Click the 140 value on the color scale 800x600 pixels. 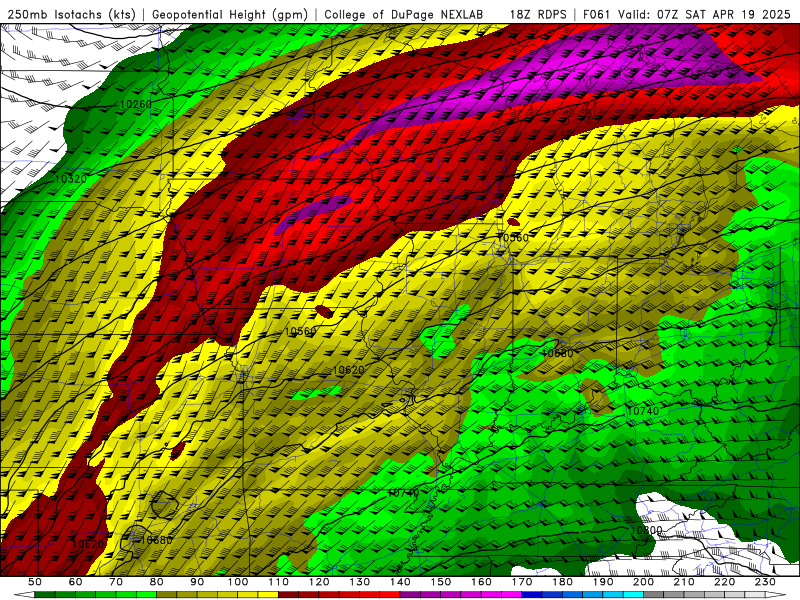(400, 582)
